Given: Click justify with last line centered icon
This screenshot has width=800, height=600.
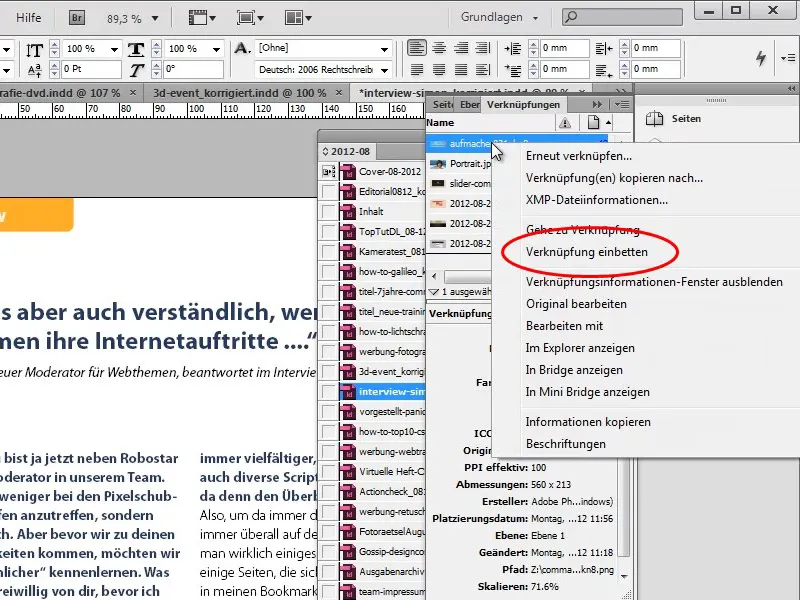Looking at the screenshot, I should coord(439,69).
